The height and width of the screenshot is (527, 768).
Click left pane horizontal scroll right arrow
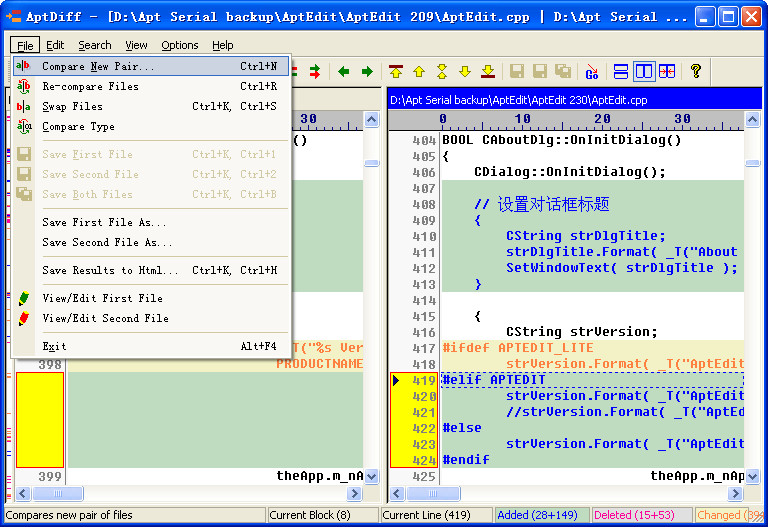point(354,494)
